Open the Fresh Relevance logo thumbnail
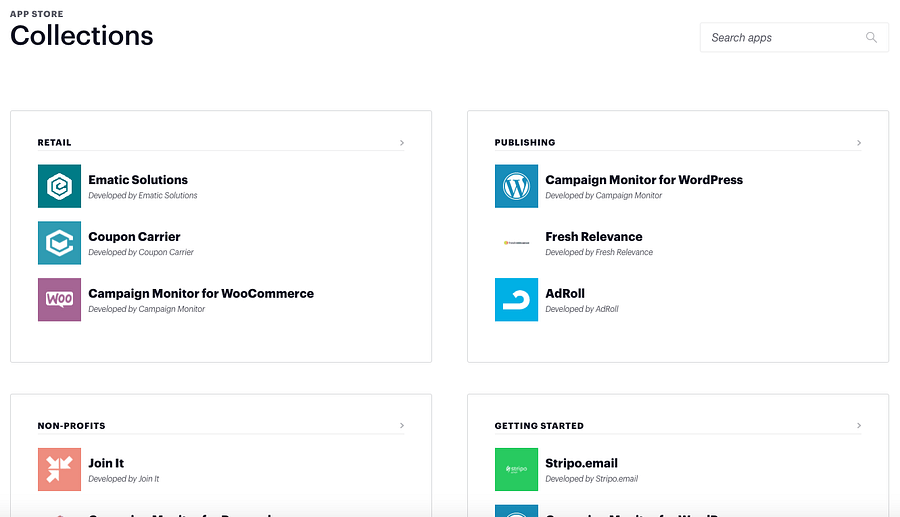900x517 pixels. coord(516,243)
